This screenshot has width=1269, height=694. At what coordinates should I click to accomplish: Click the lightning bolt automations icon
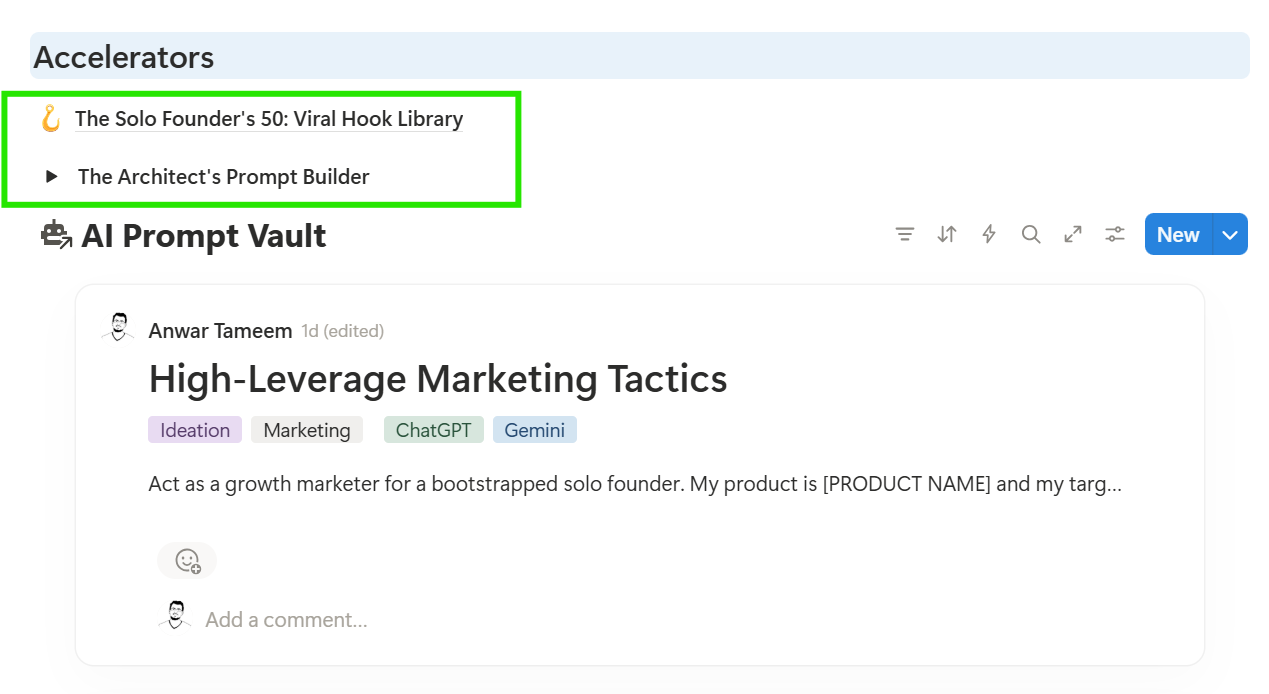[989, 235]
